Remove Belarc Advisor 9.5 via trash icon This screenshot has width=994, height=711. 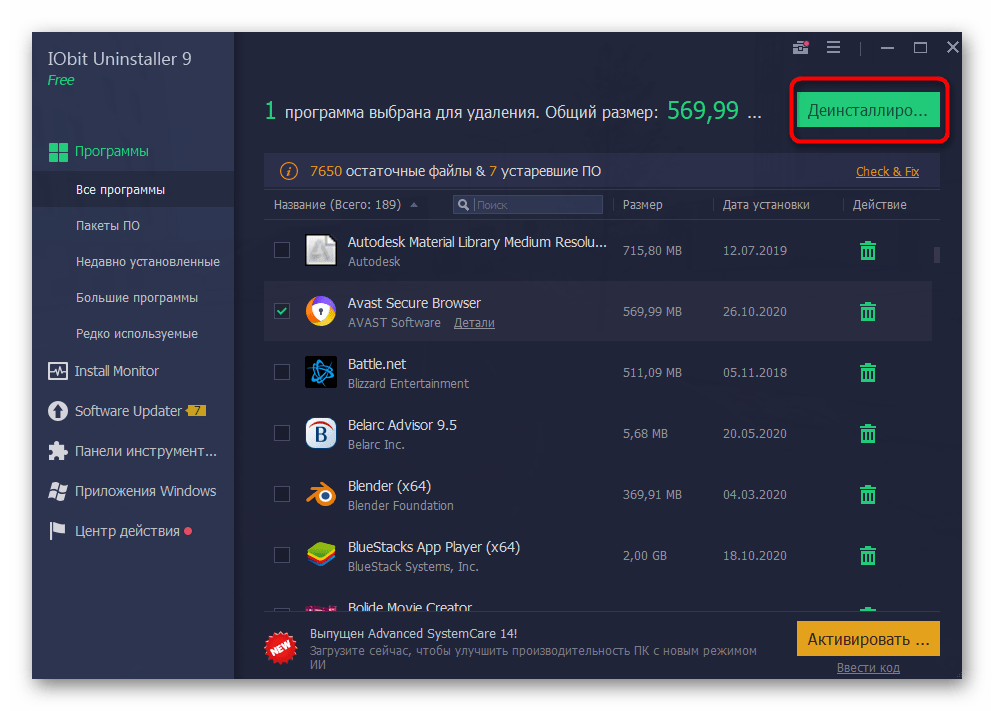(x=868, y=434)
